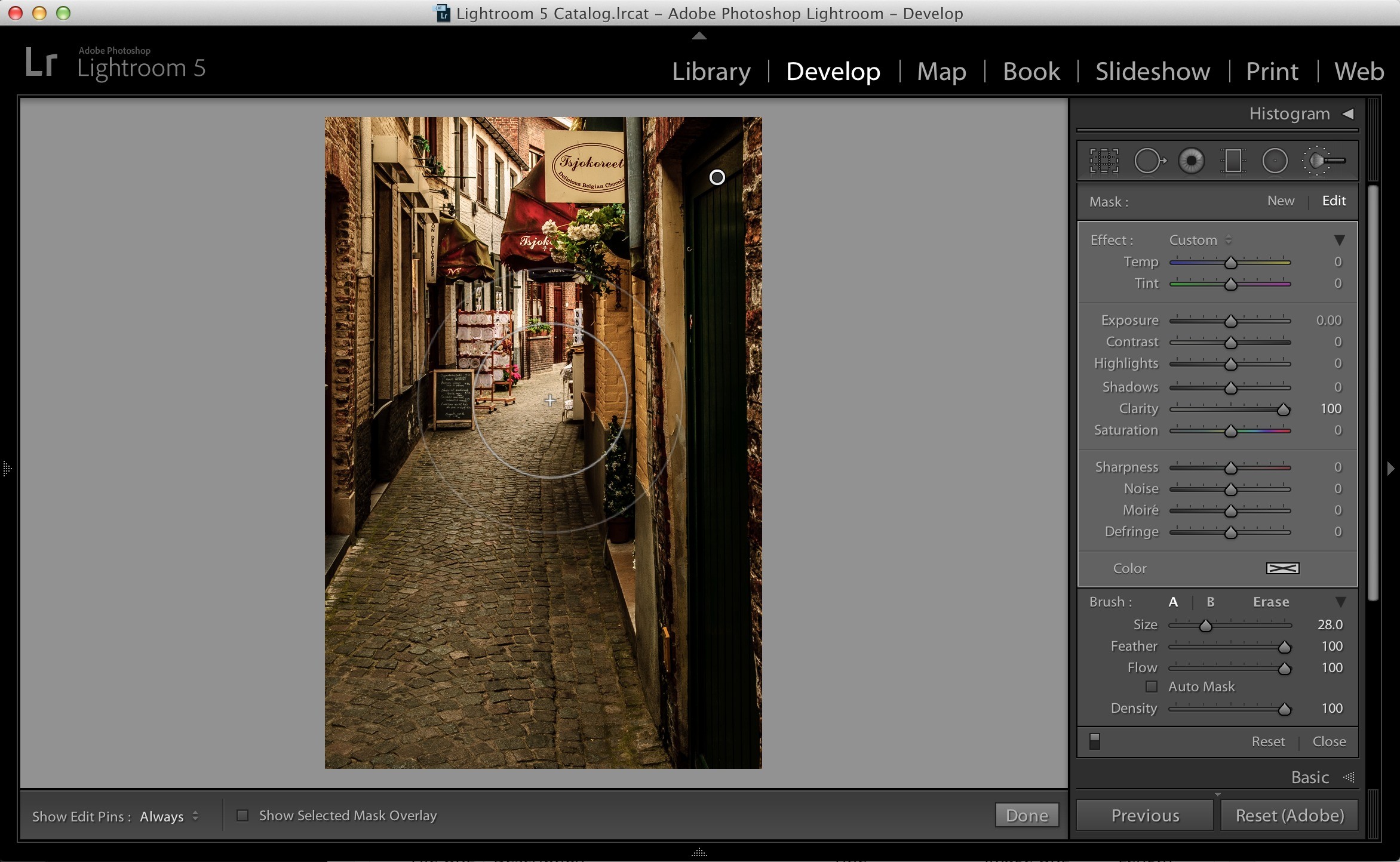1400x862 pixels.
Task: Open the Effect preset dropdown
Action: [x=1200, y=240]
